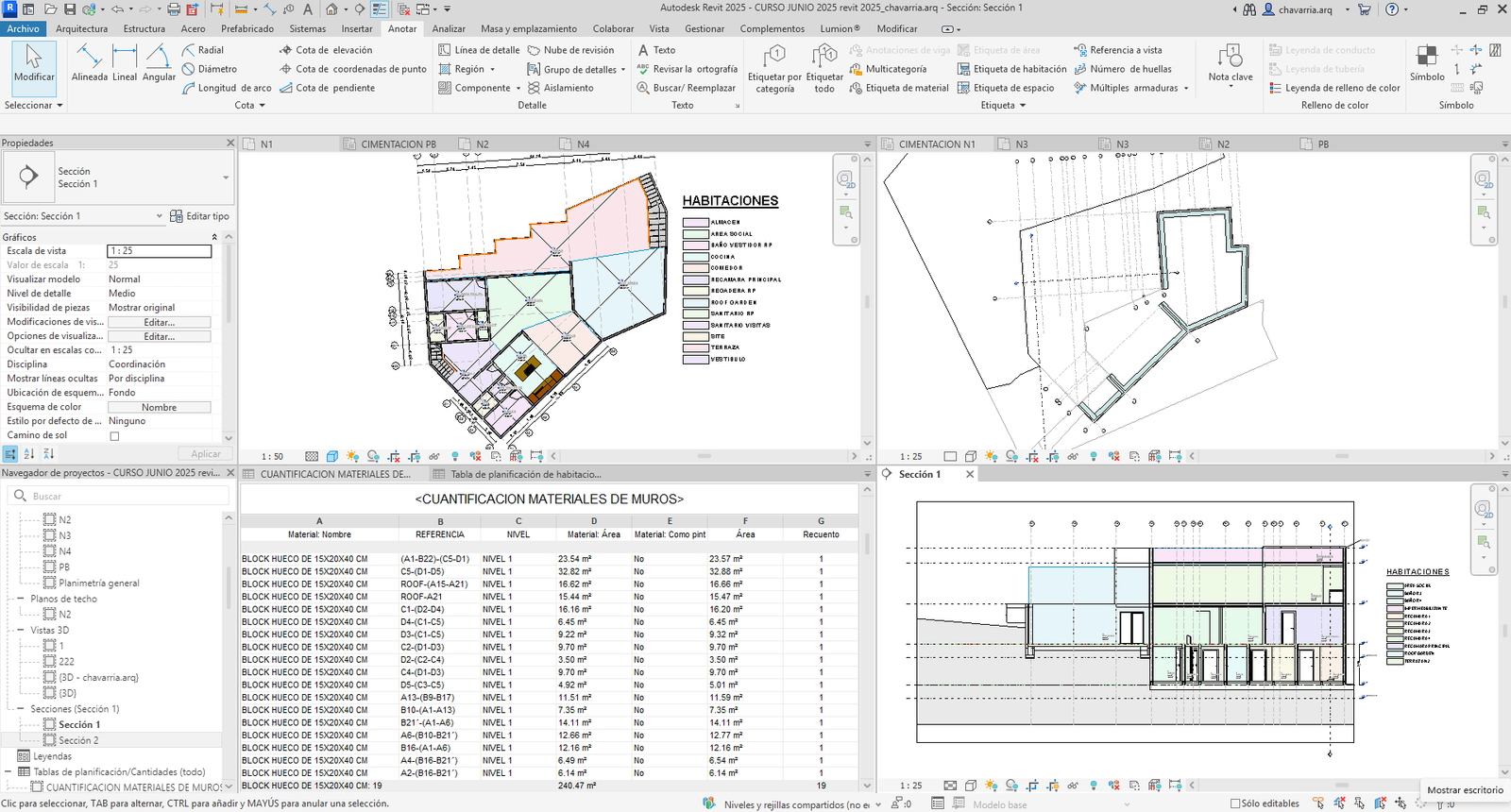Click Referencia a vista tool
The height and width of the screenshot is (812, 1511).
tap(1118, 50)
